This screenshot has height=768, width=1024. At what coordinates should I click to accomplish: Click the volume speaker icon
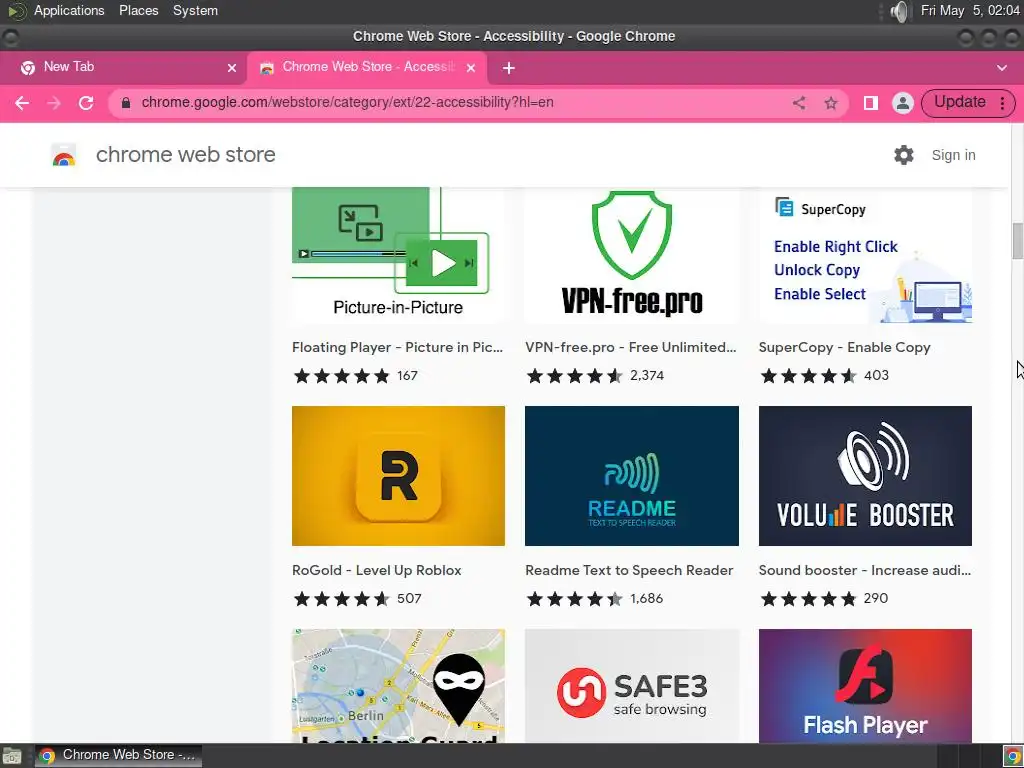coord(900,11)
